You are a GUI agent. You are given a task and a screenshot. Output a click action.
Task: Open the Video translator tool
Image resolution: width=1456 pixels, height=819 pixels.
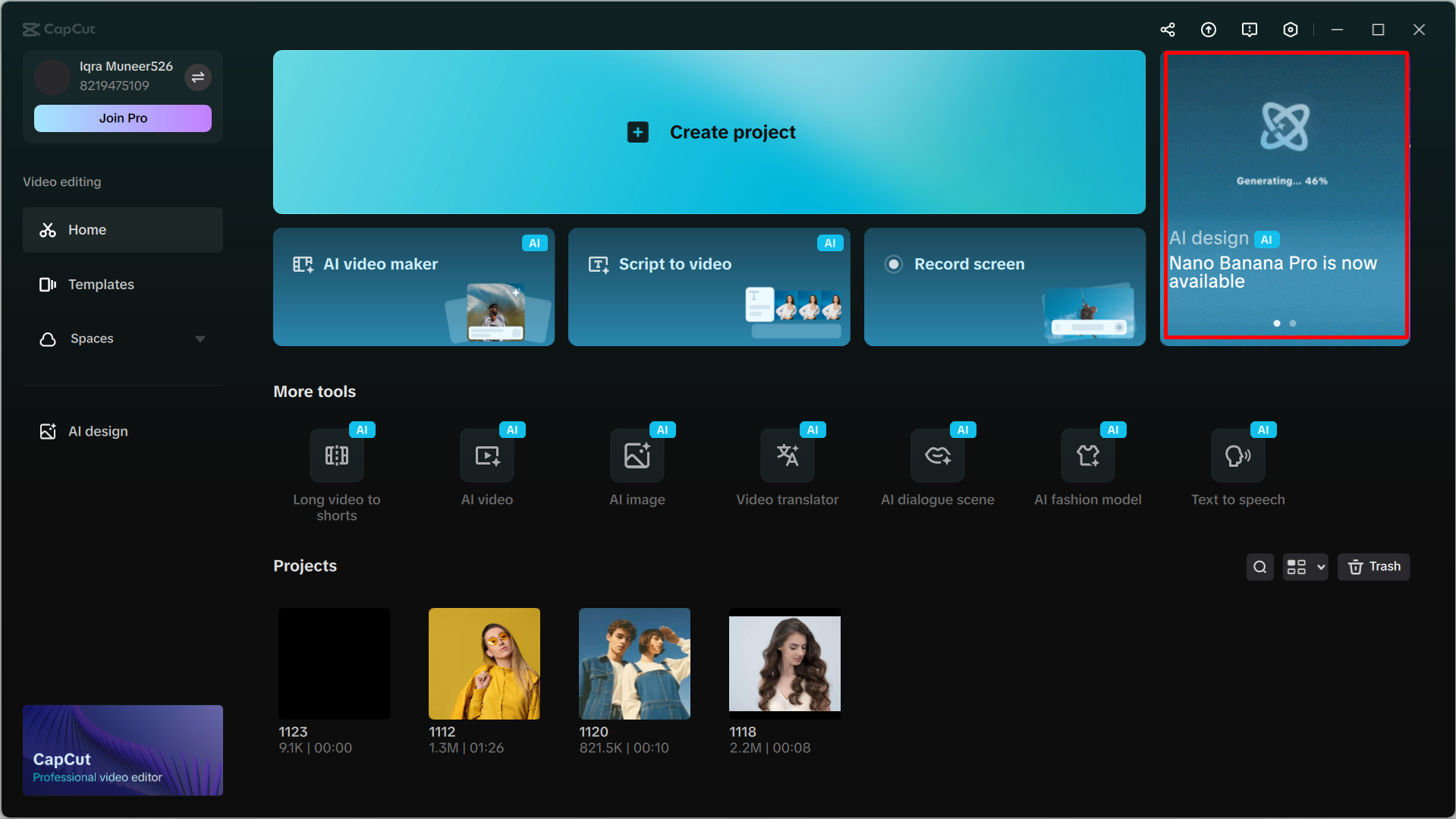click(788, 455)
